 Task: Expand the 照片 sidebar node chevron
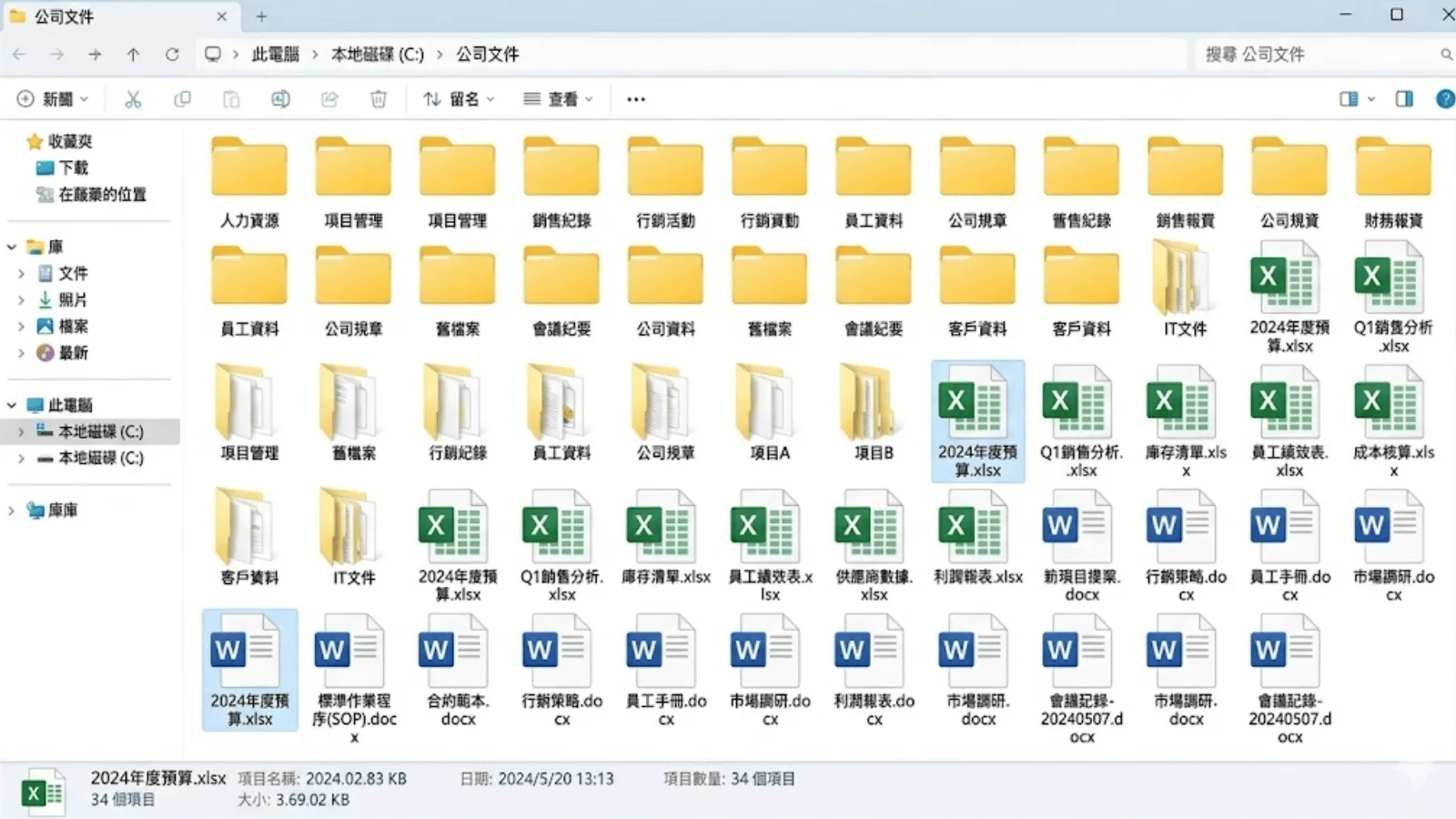click(x=21, y=299)
